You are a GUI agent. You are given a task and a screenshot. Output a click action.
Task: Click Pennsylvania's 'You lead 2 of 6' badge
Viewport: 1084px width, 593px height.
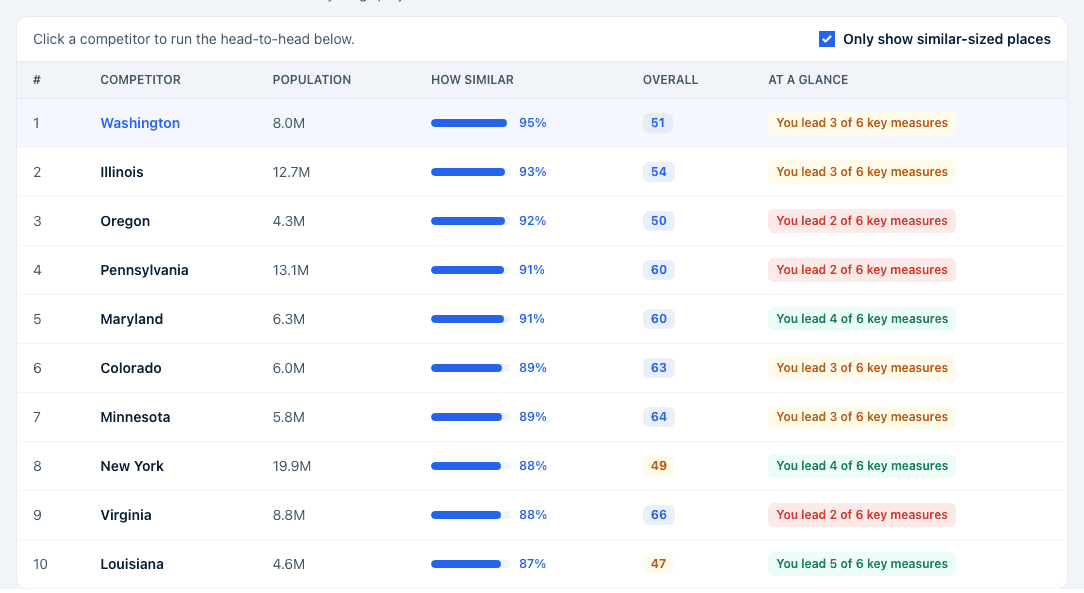coord(862,270)
